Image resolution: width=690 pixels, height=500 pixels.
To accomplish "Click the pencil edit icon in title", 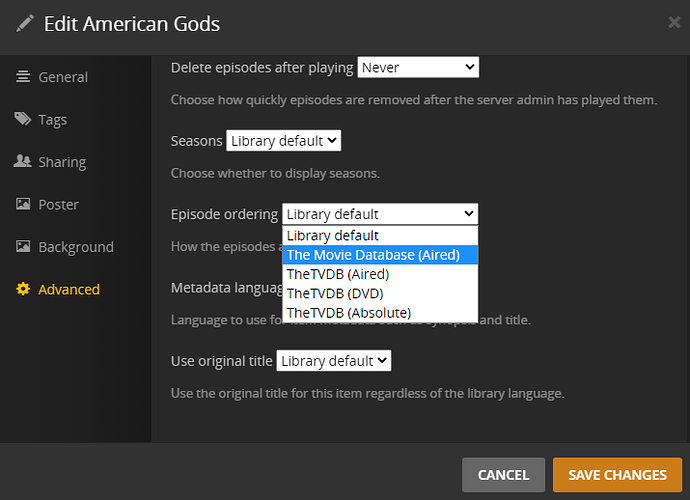I will pyautogui.click(x=24, y=24).
